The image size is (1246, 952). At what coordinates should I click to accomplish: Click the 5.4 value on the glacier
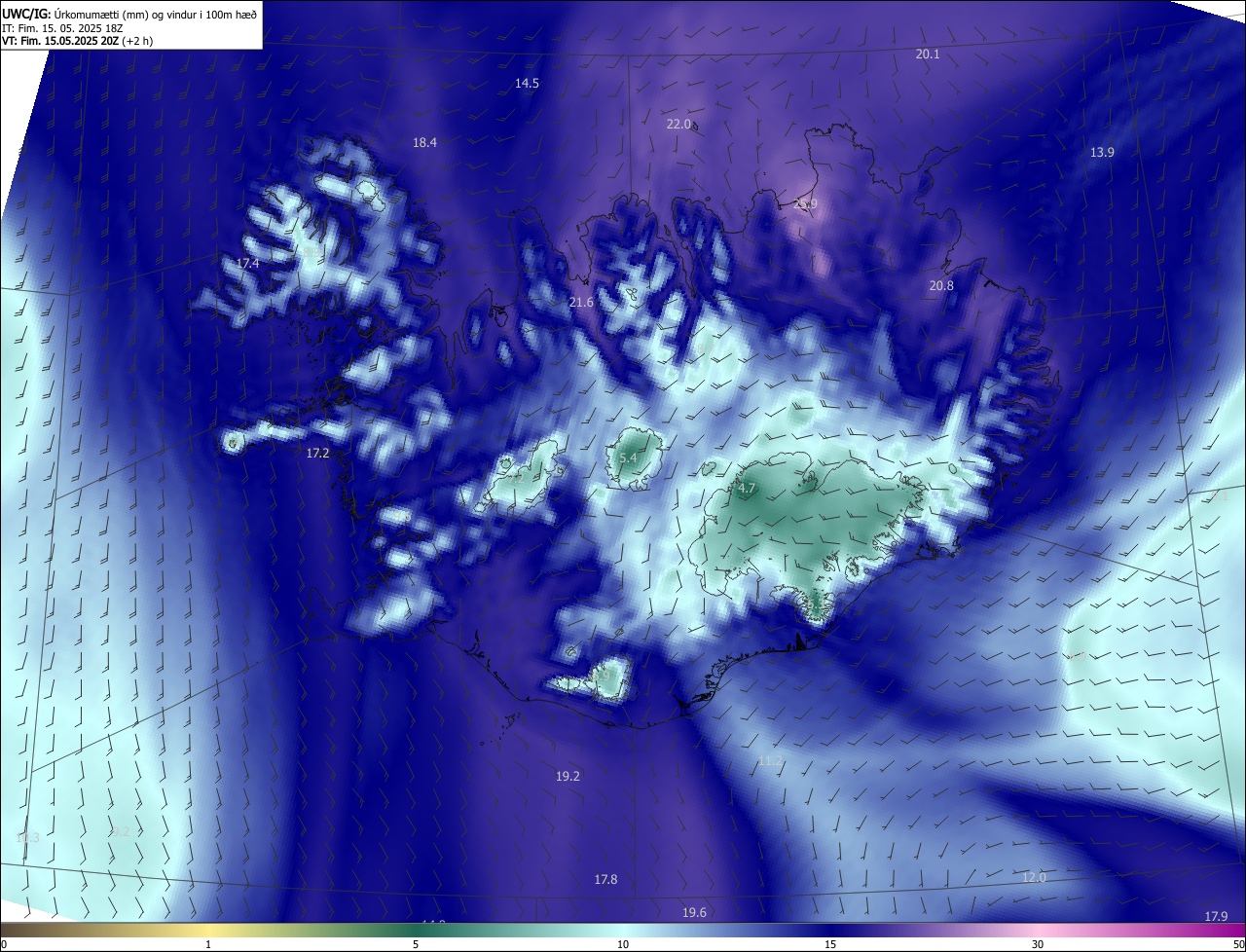point(628,458)
